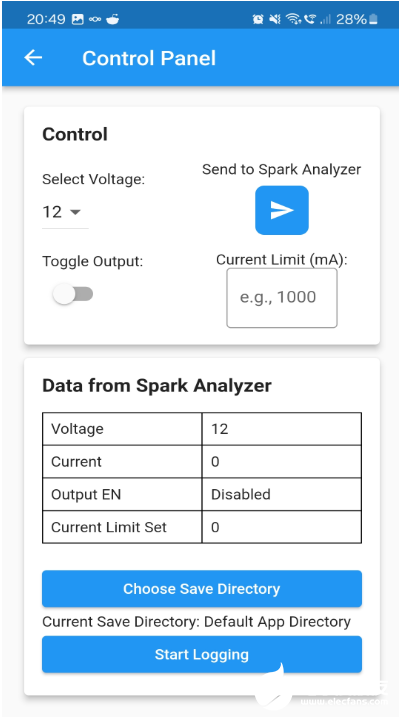
Task: Tap the Current Limit Set row
Action: [202, 527]
